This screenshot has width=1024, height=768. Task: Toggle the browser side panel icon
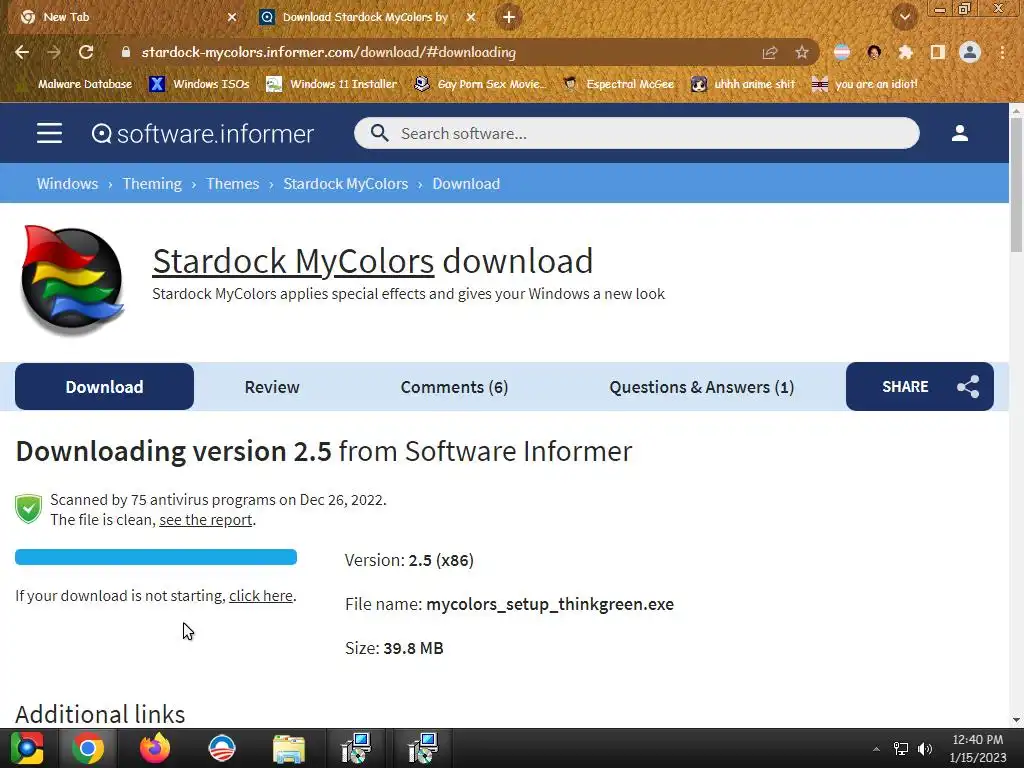click(937, 52)
